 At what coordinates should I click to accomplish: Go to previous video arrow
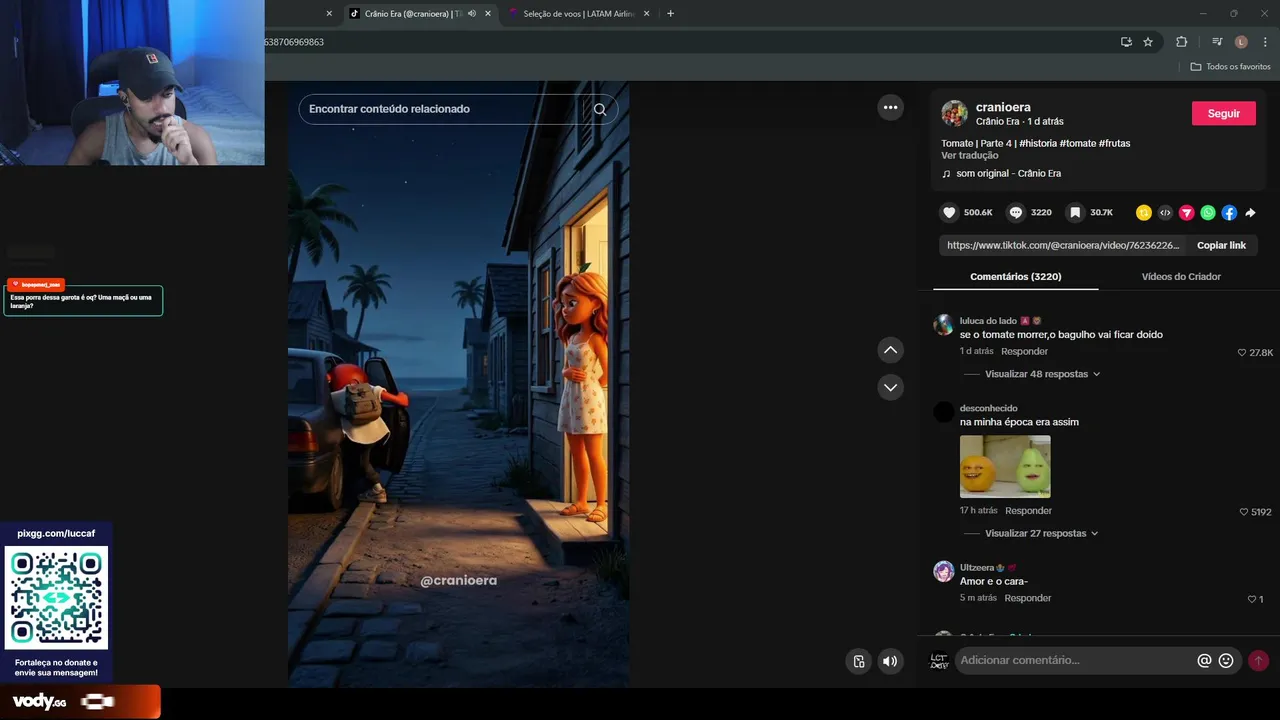(x=890, y=350)
